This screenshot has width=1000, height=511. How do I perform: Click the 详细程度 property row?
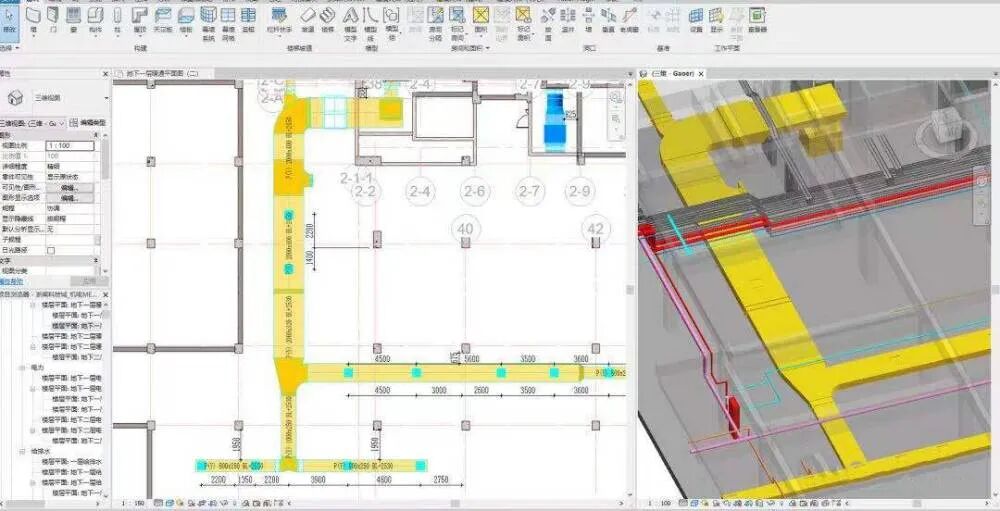click(50, 167)
